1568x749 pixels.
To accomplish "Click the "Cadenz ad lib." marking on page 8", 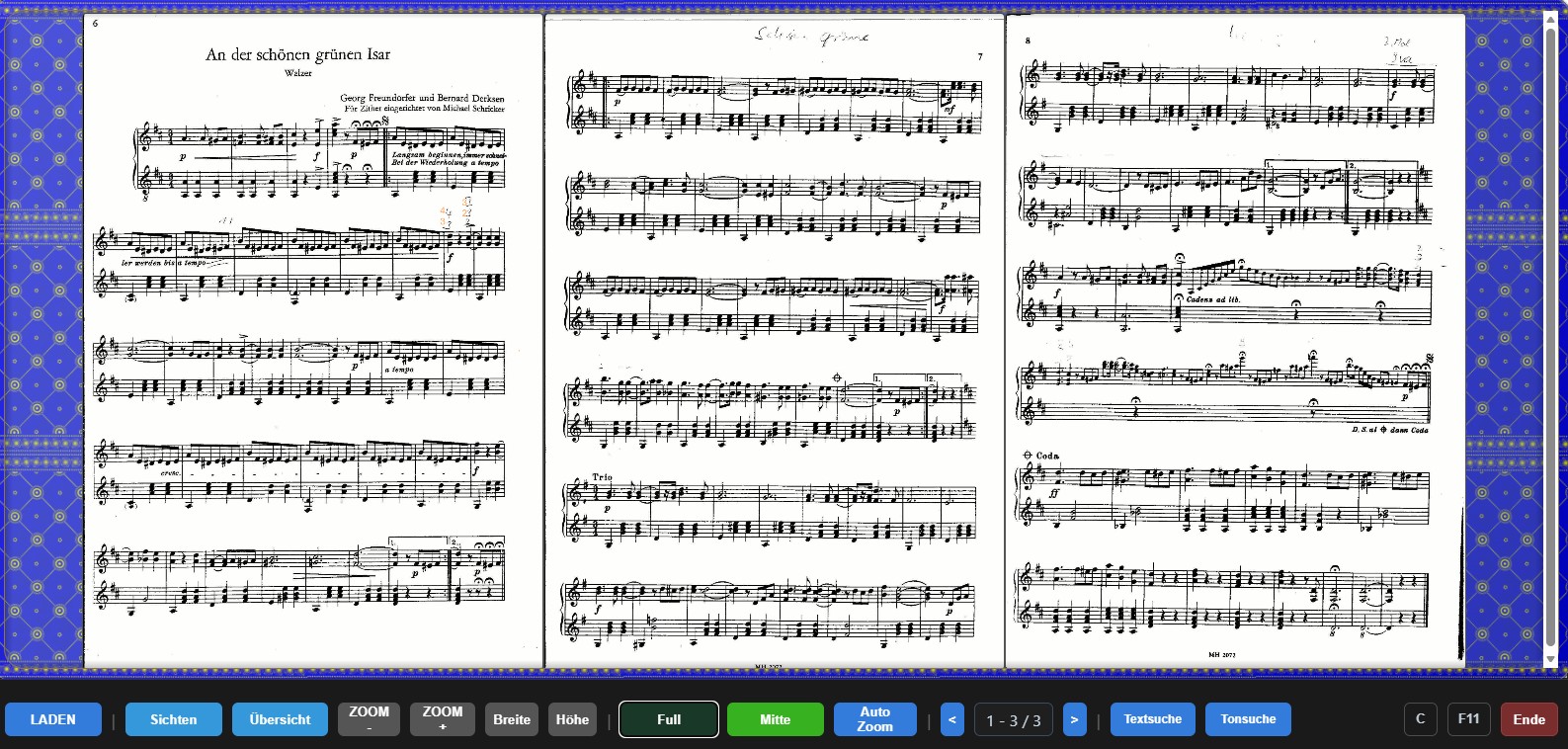I will point(1212,298).
